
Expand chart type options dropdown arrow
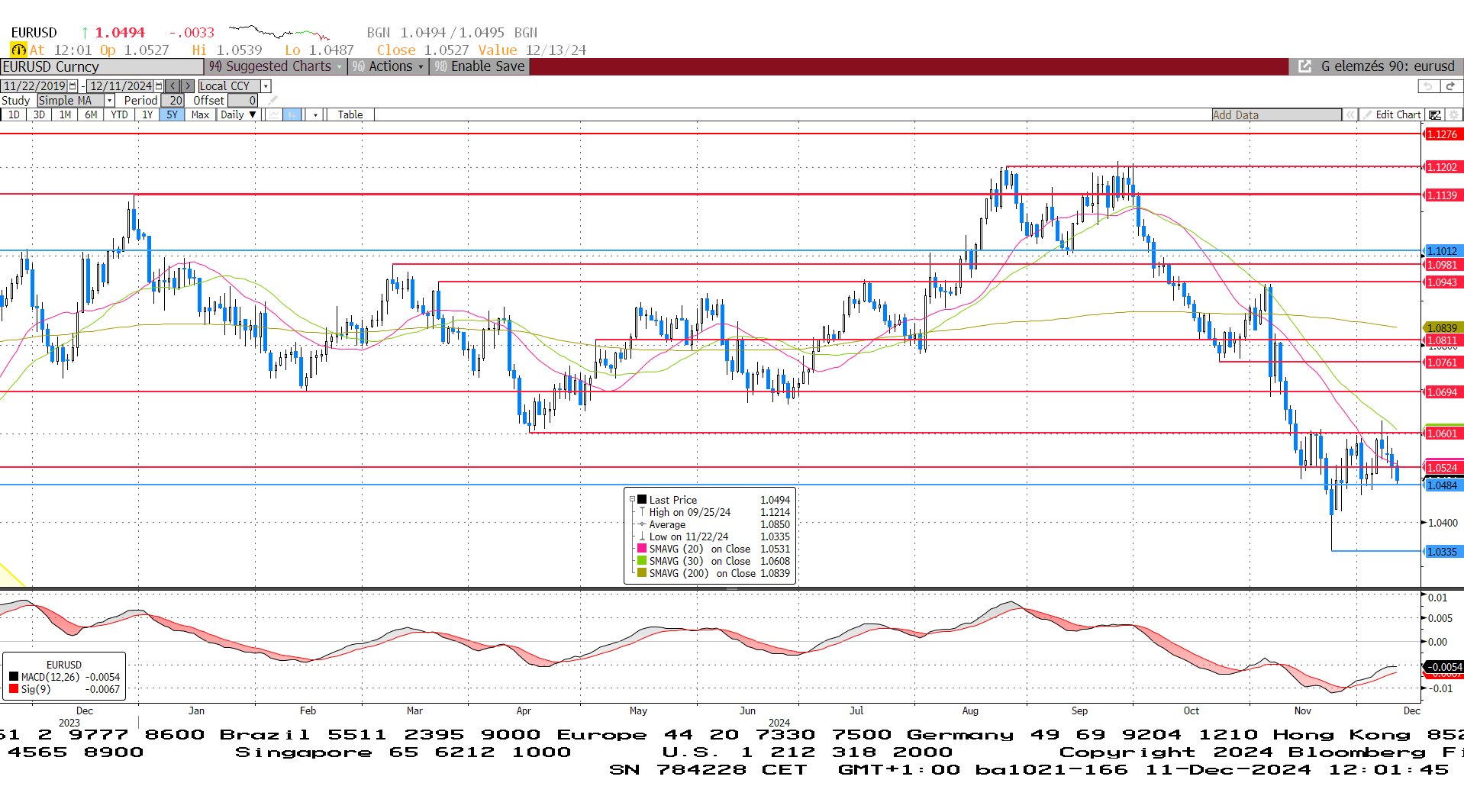pos(314,114)
